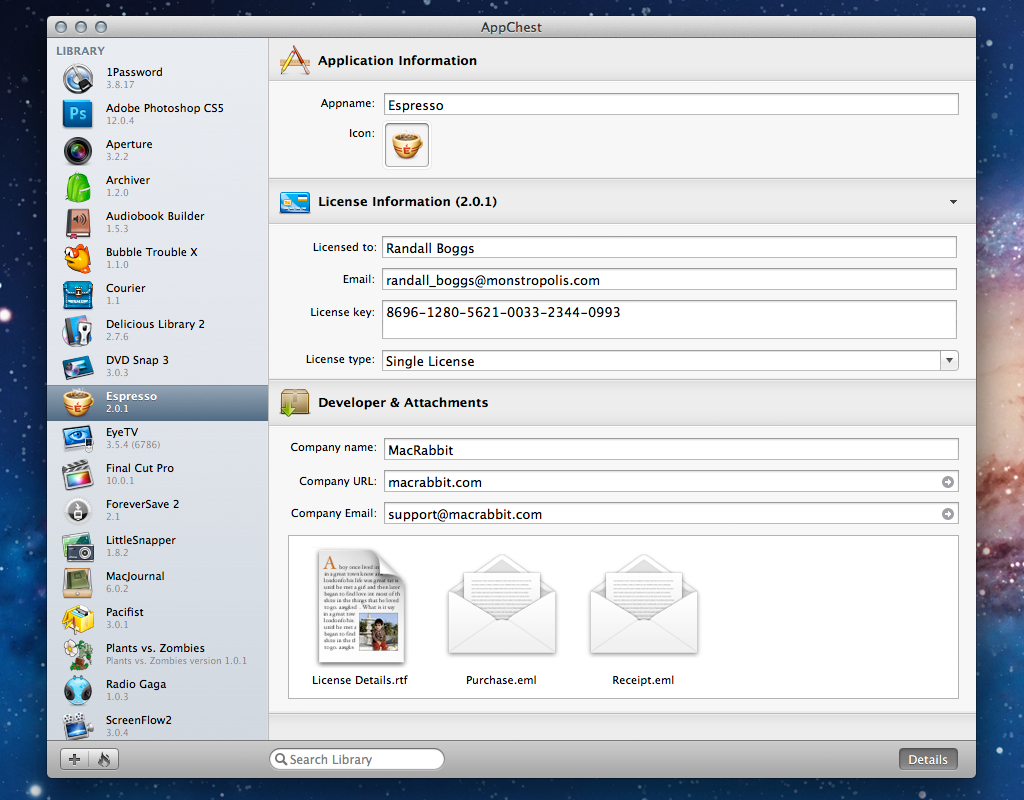
Task: Add new app with the plus button
Action: pos(74,759)
